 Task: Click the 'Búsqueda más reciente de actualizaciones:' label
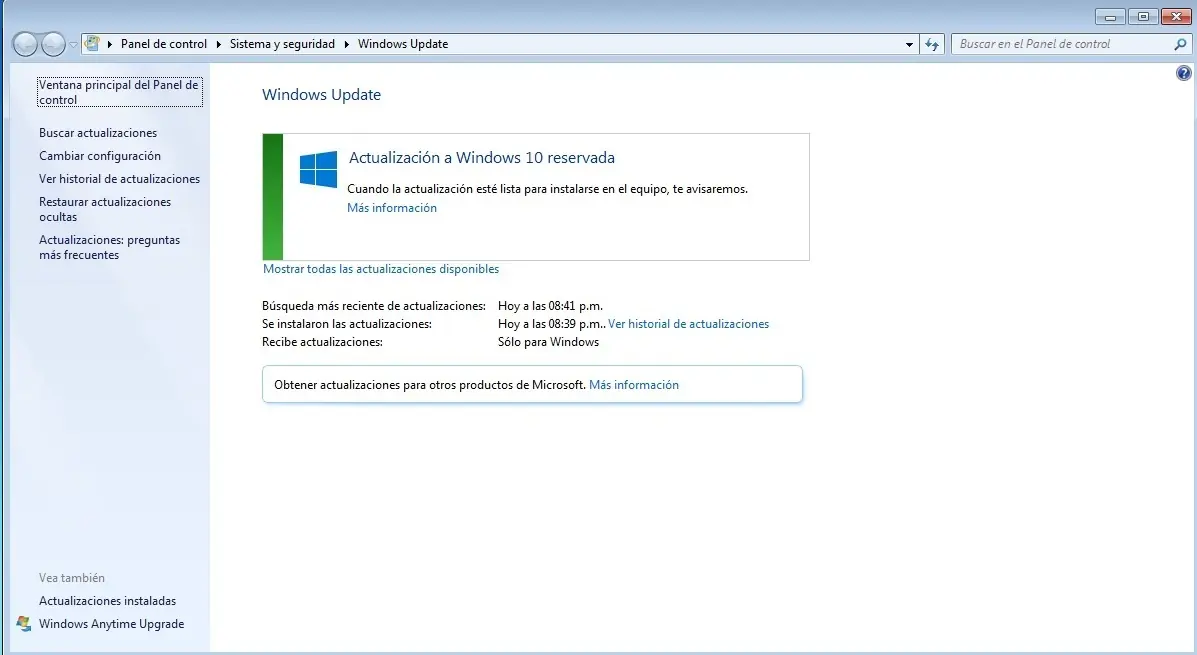[374, 306]
